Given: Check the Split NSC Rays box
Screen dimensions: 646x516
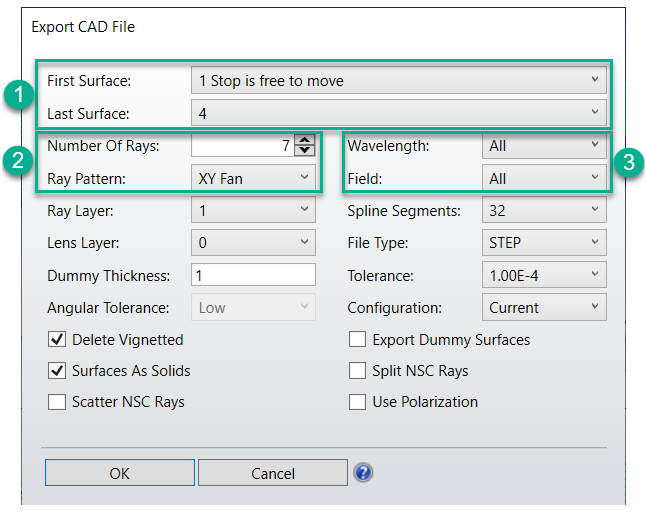Looking at the screenshot, I should click(357, 371).
